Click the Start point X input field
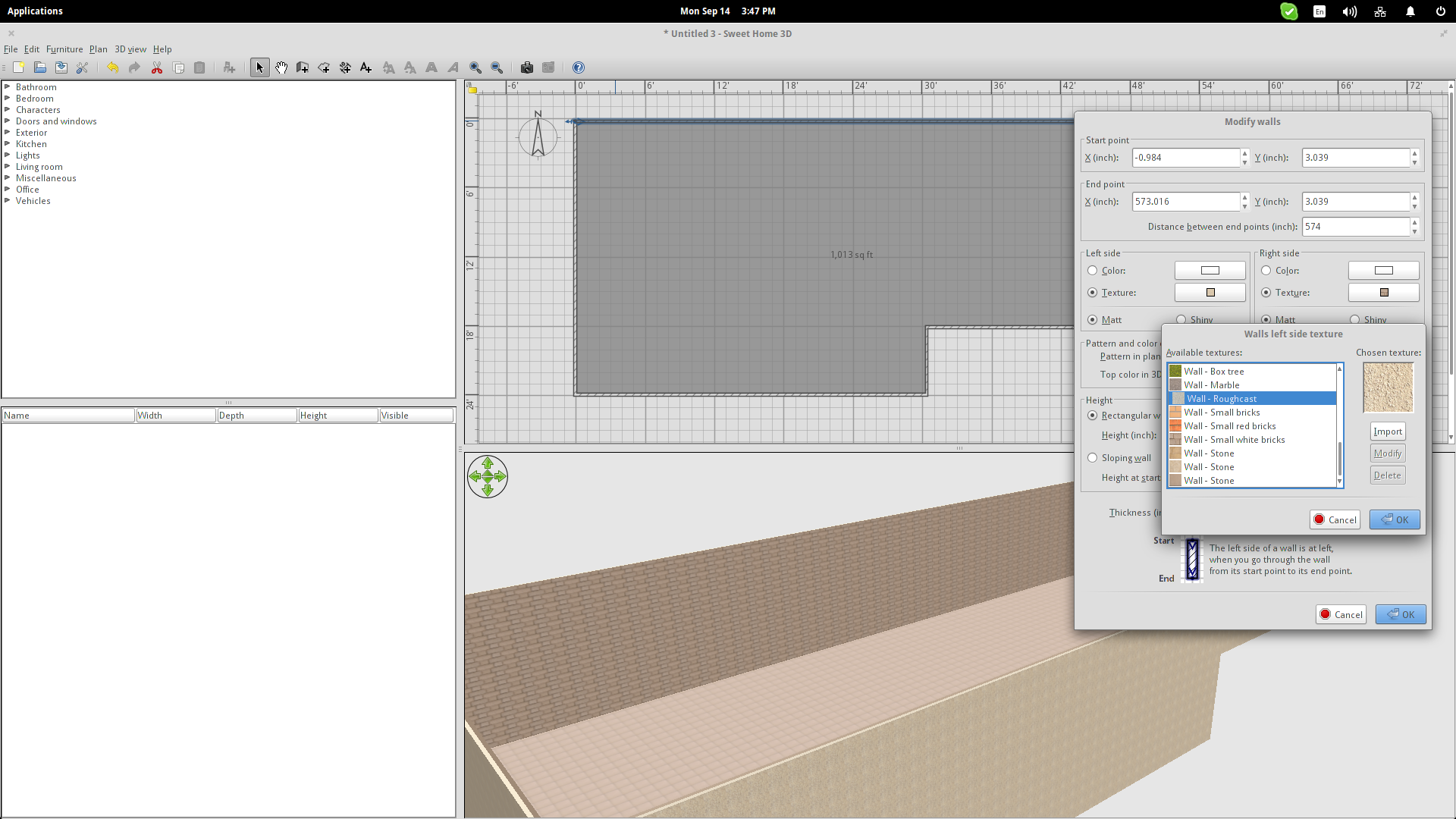Screen dimensions: 1456x819 (x=1185, y=158)
